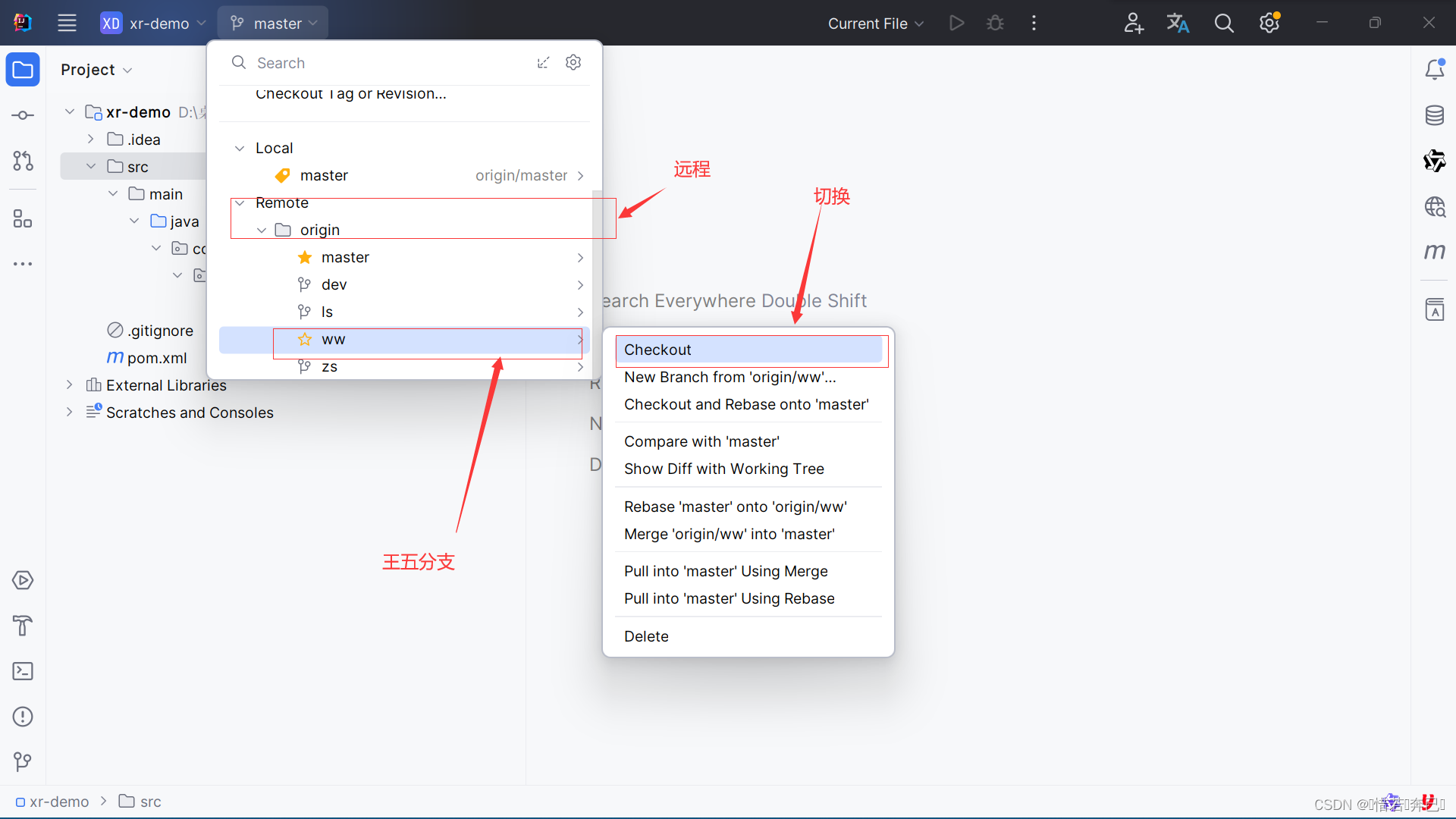Expand the dev branch options
The height and width of the screenshot is (819, 1456).
pos(579,284)
